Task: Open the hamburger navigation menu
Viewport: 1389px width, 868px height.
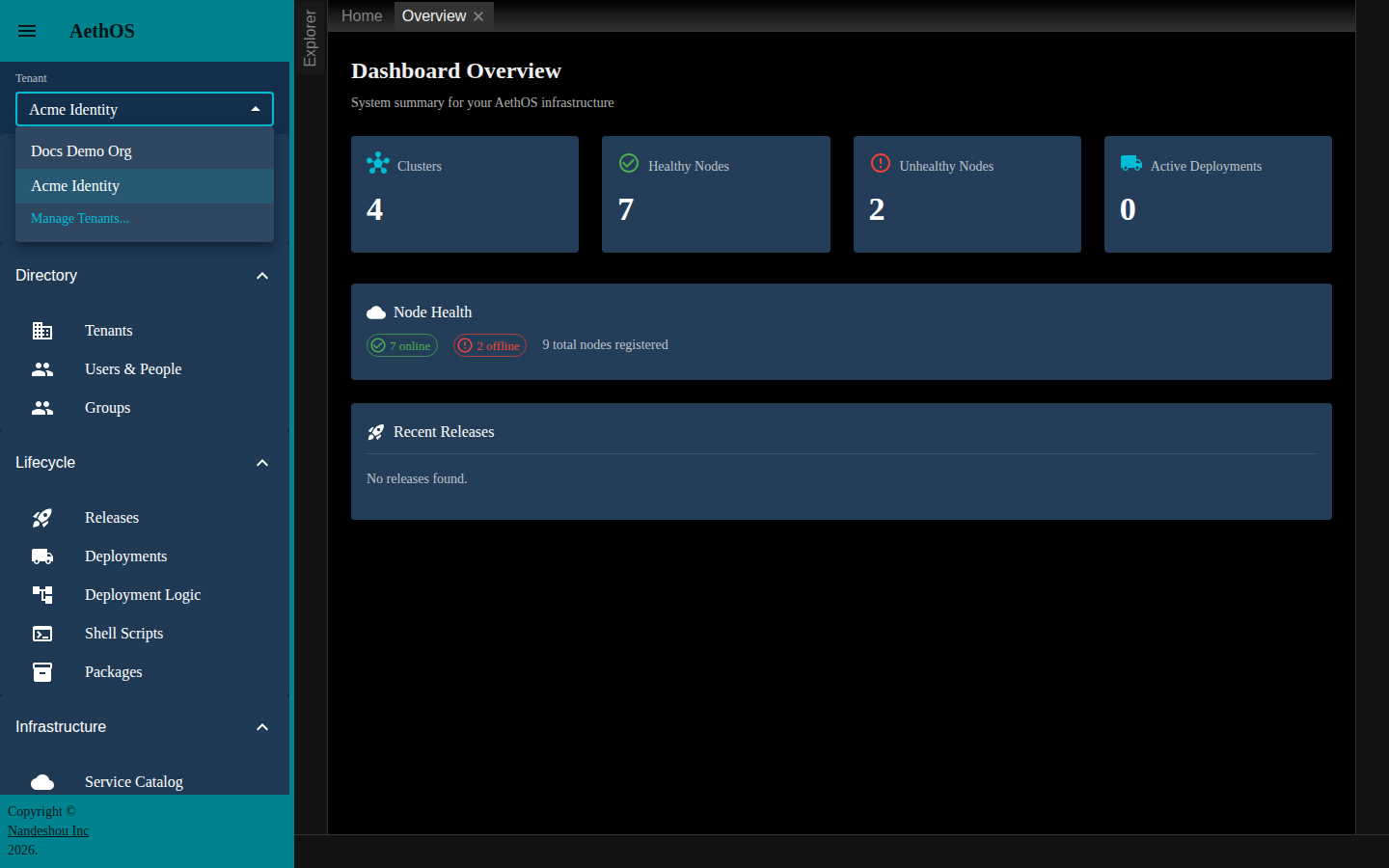Action: [x=27, y=31]
